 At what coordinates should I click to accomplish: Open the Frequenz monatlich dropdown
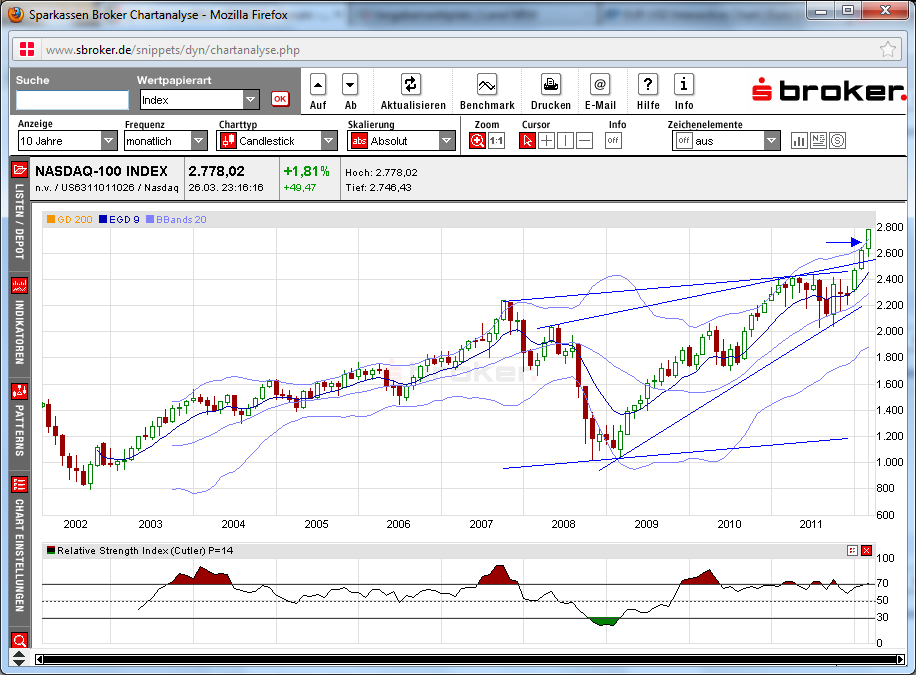coord(166,141)
